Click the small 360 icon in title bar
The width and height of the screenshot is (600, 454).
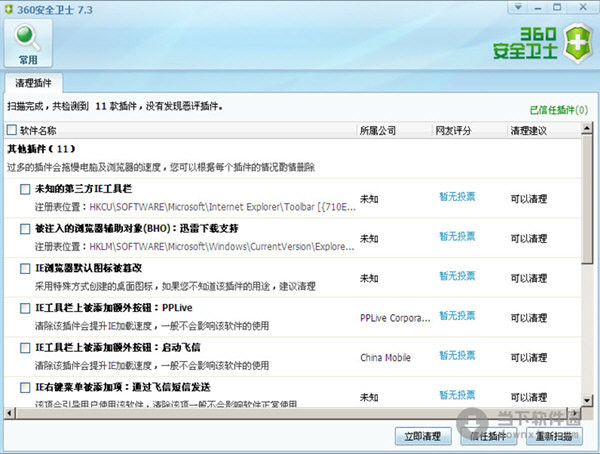pos(8,10)
